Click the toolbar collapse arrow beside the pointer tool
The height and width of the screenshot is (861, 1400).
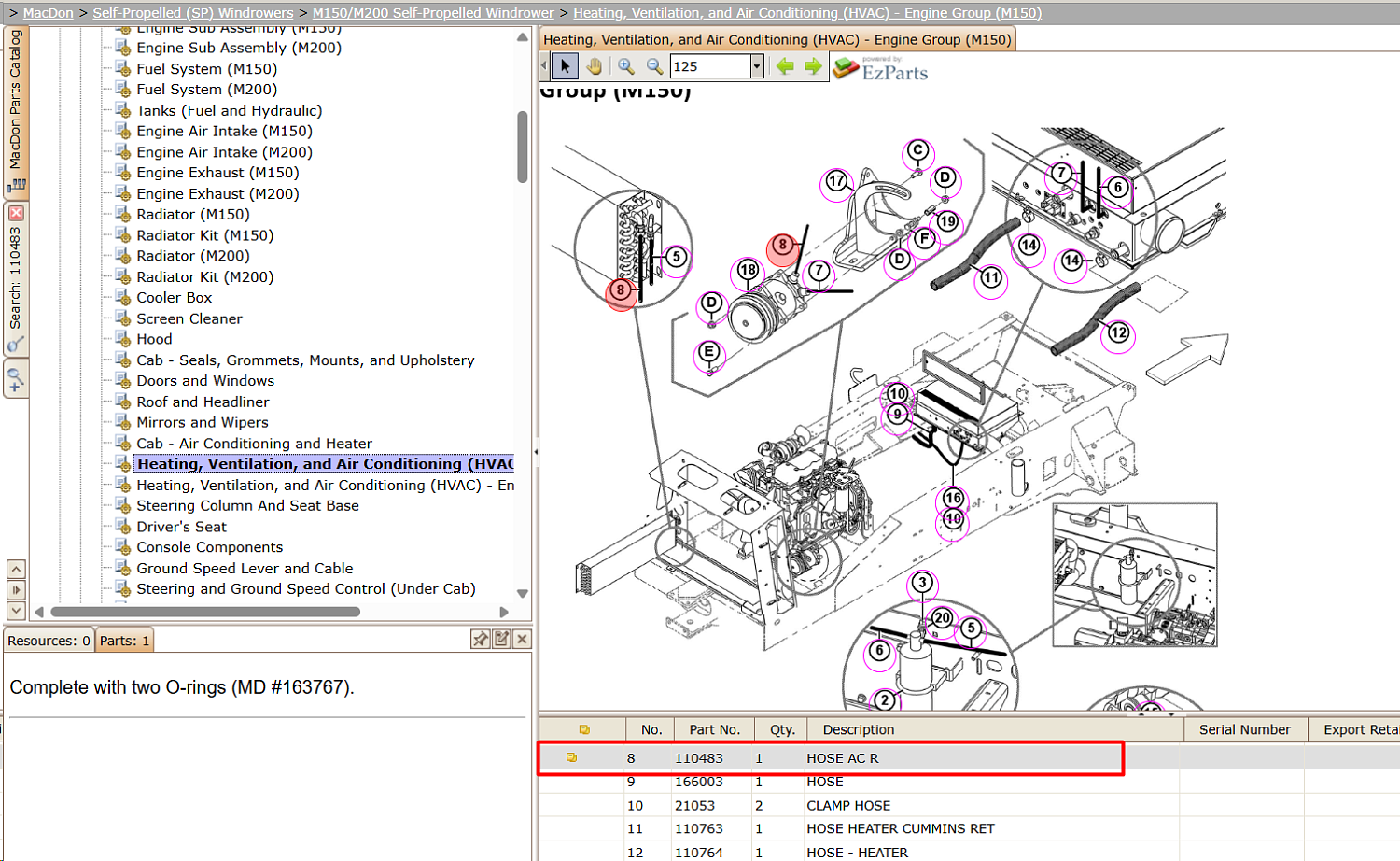[544, 66]
